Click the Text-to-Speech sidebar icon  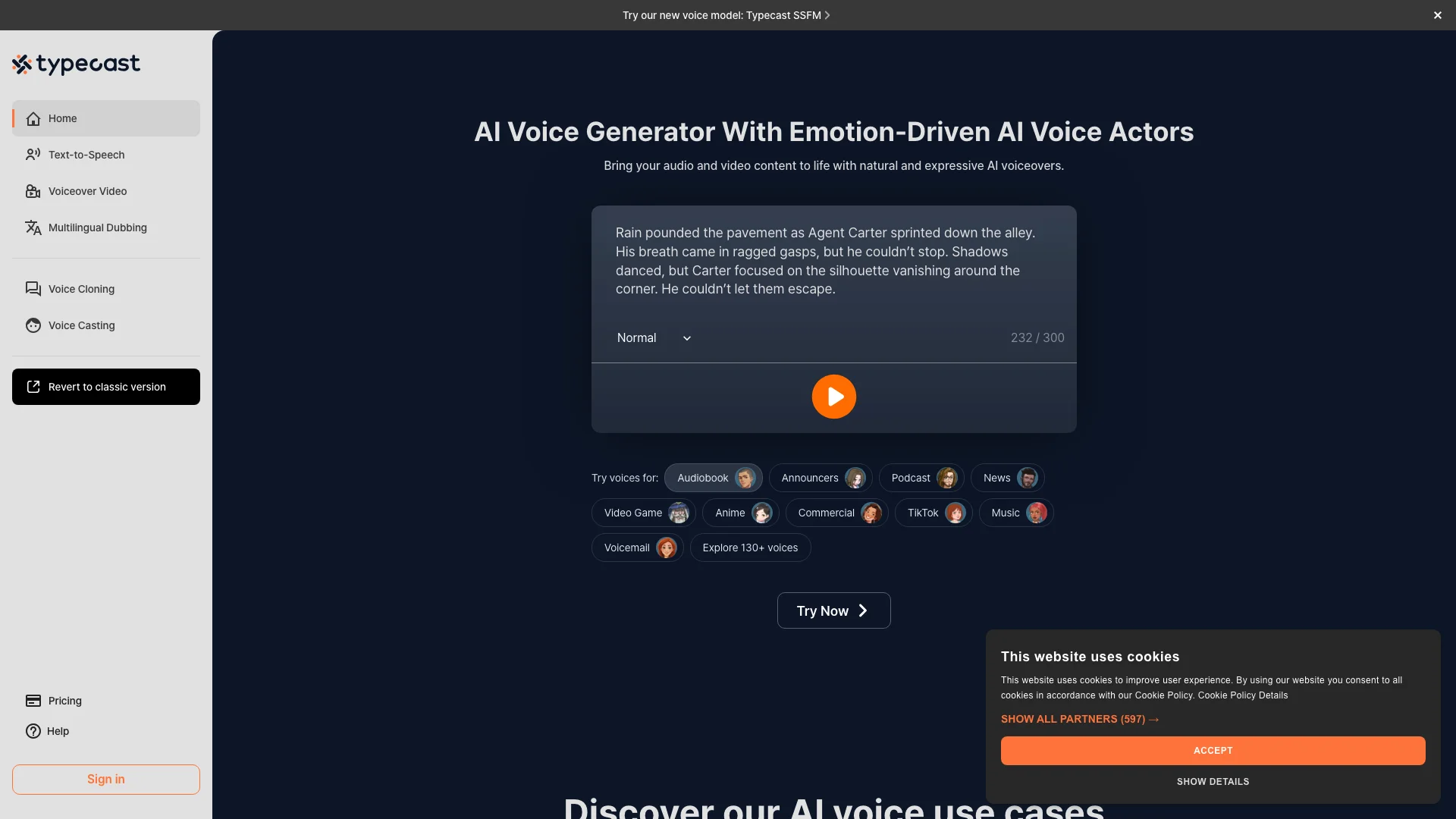[33, 155]
